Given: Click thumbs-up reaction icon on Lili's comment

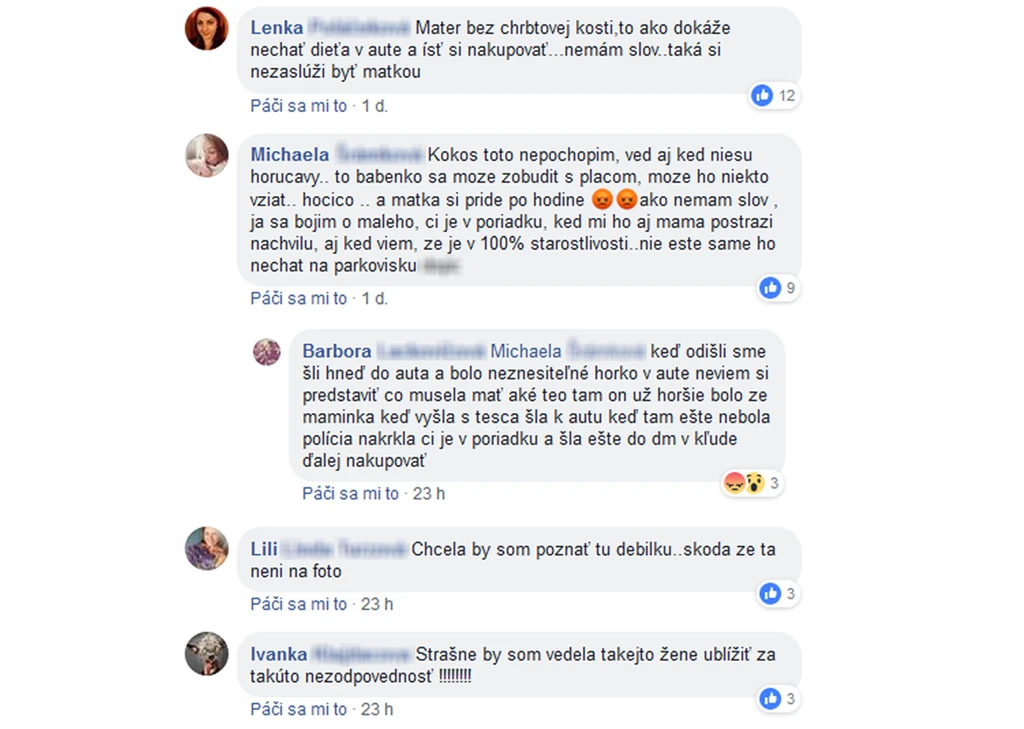Looking at the screenshot, I should tap(770, 593).
